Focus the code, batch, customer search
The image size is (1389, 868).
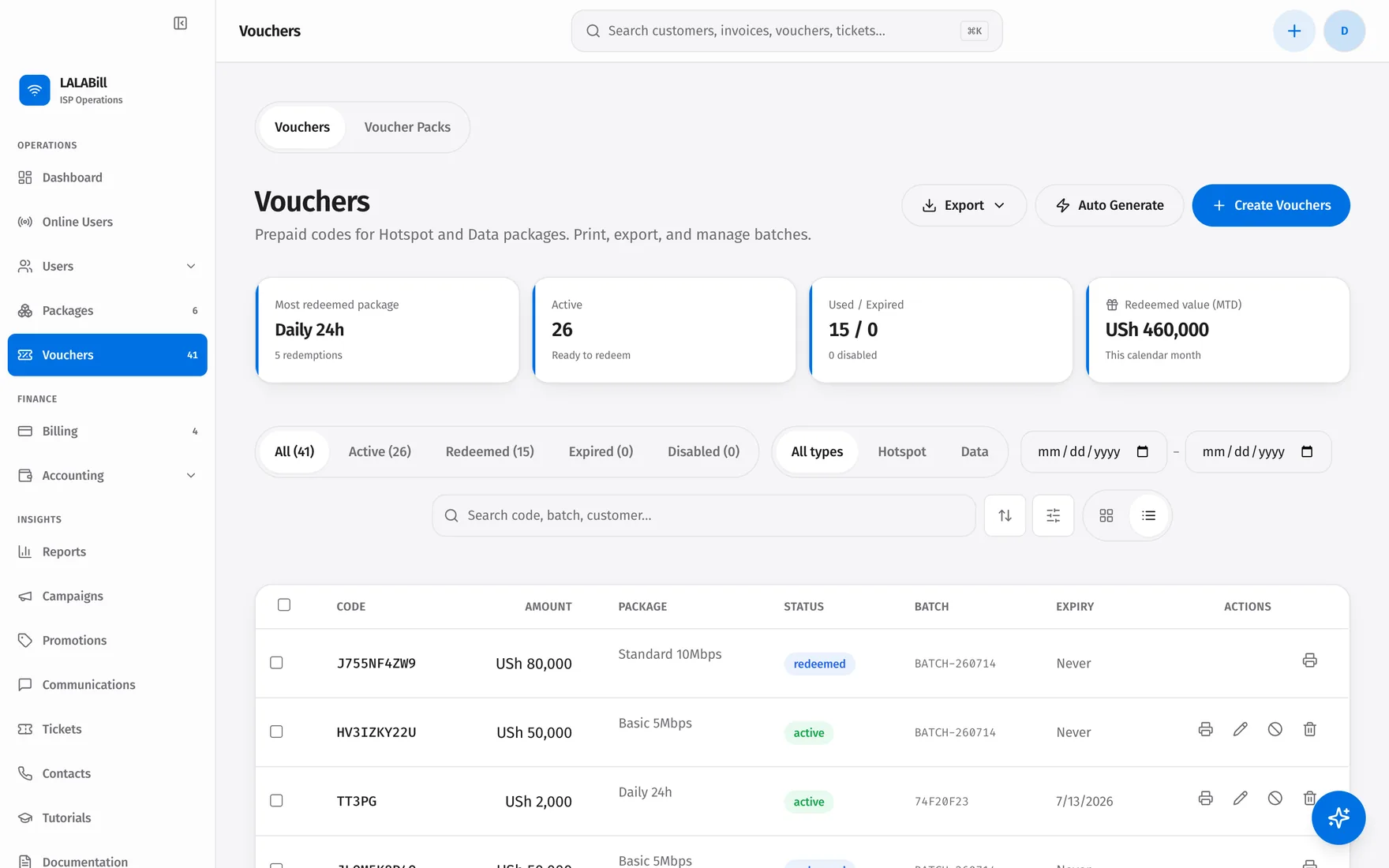click(x=704, y=515)
